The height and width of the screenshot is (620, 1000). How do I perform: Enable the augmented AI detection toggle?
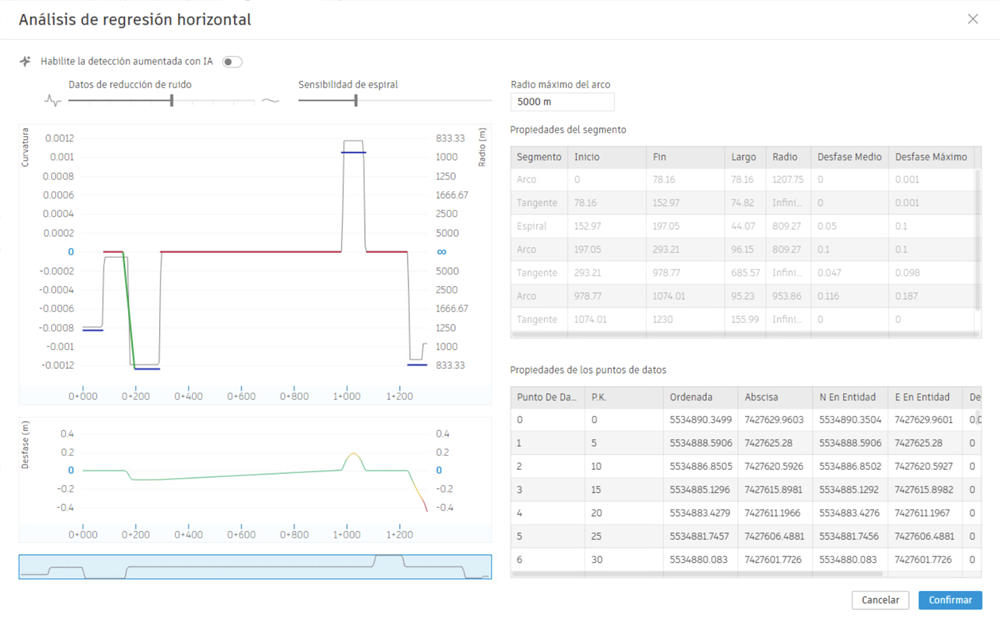232,62
